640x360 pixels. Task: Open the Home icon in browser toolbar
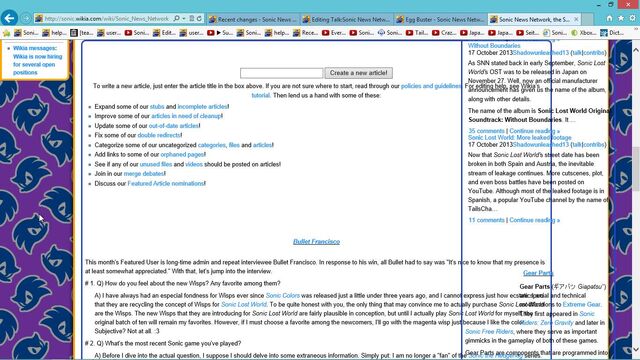pyautogui.click(x=609, y=18)
